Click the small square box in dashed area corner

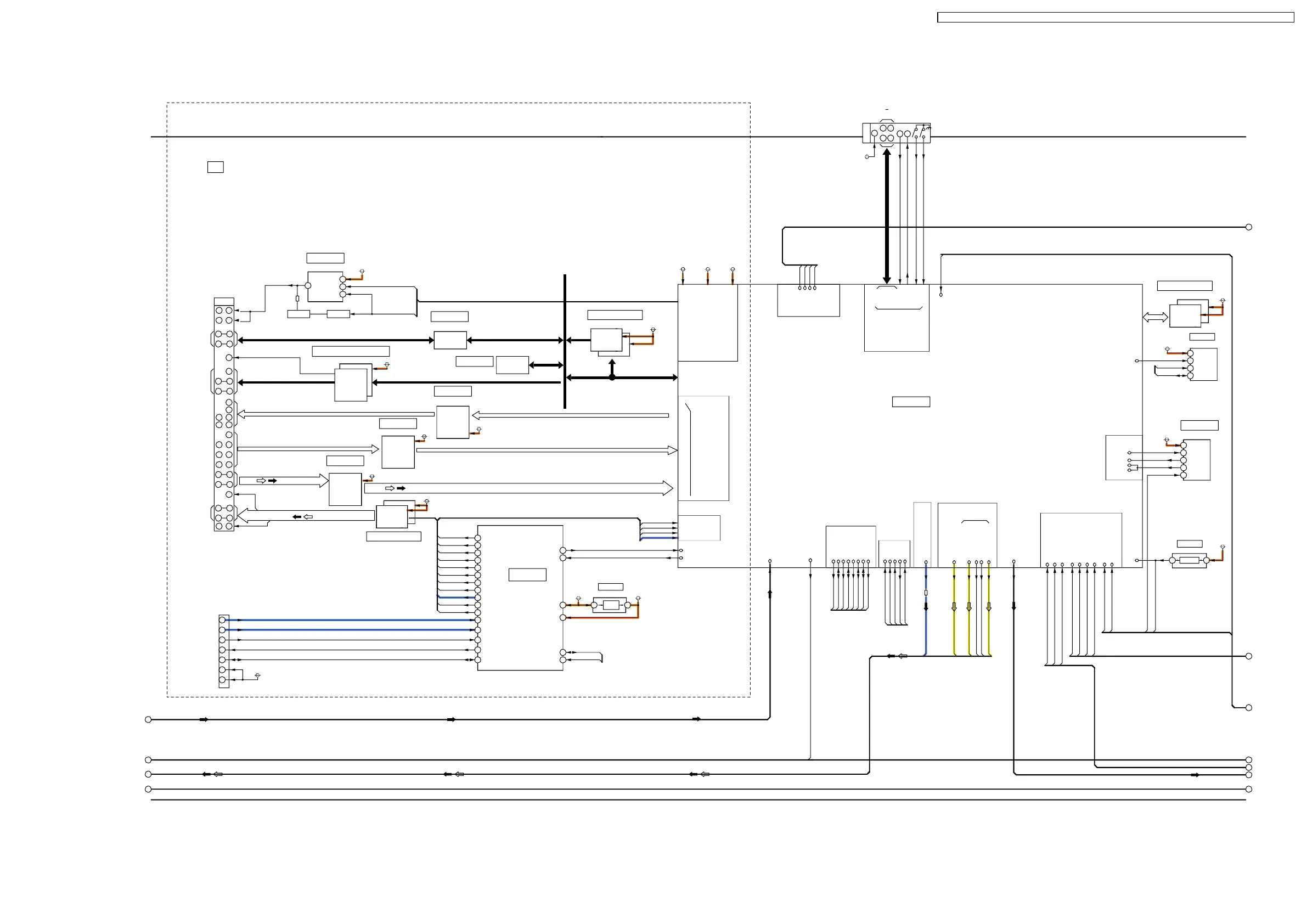point(215,167)
